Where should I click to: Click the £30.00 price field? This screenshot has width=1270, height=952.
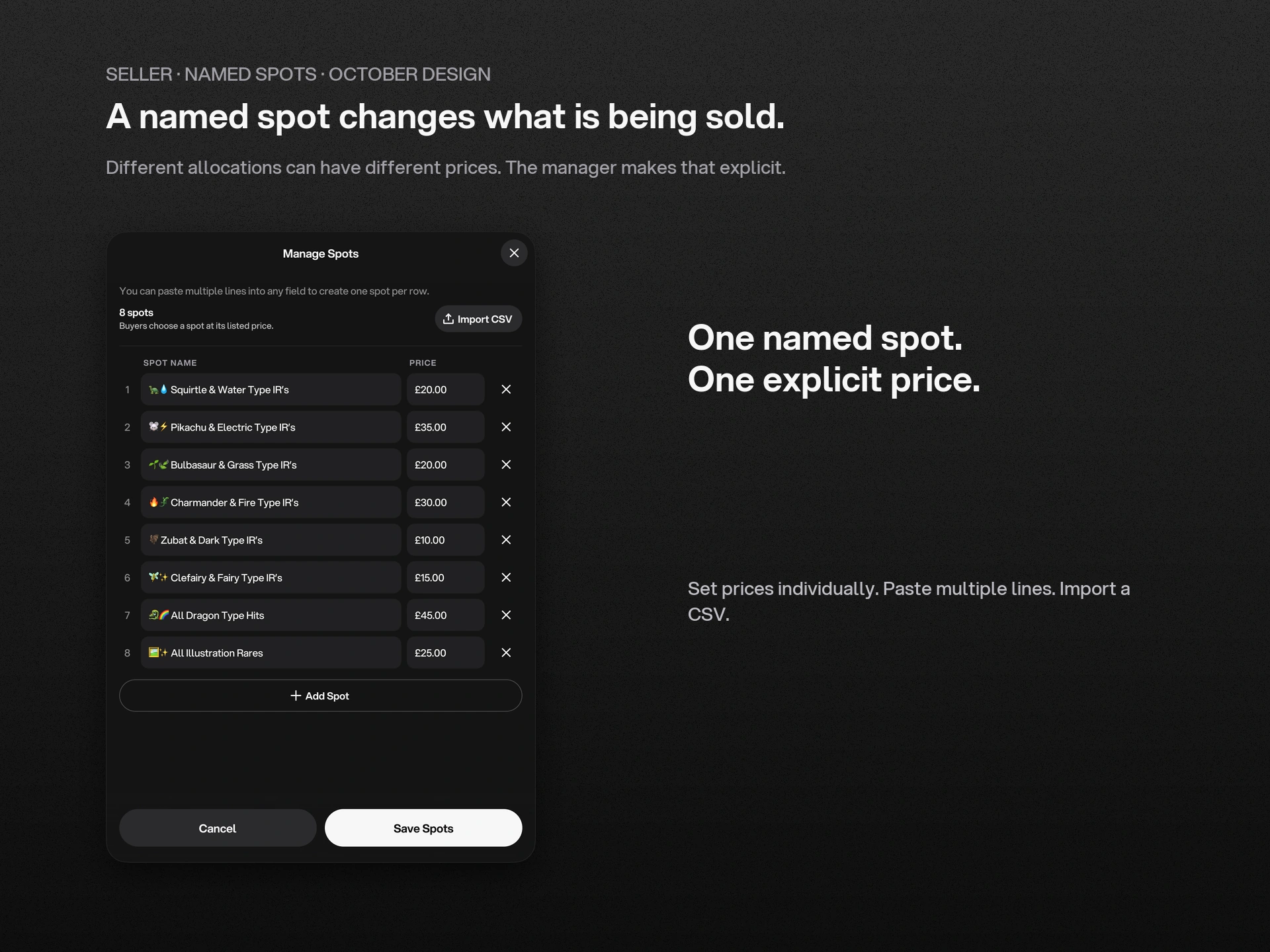pyautogui.click(x=446, y=502)
